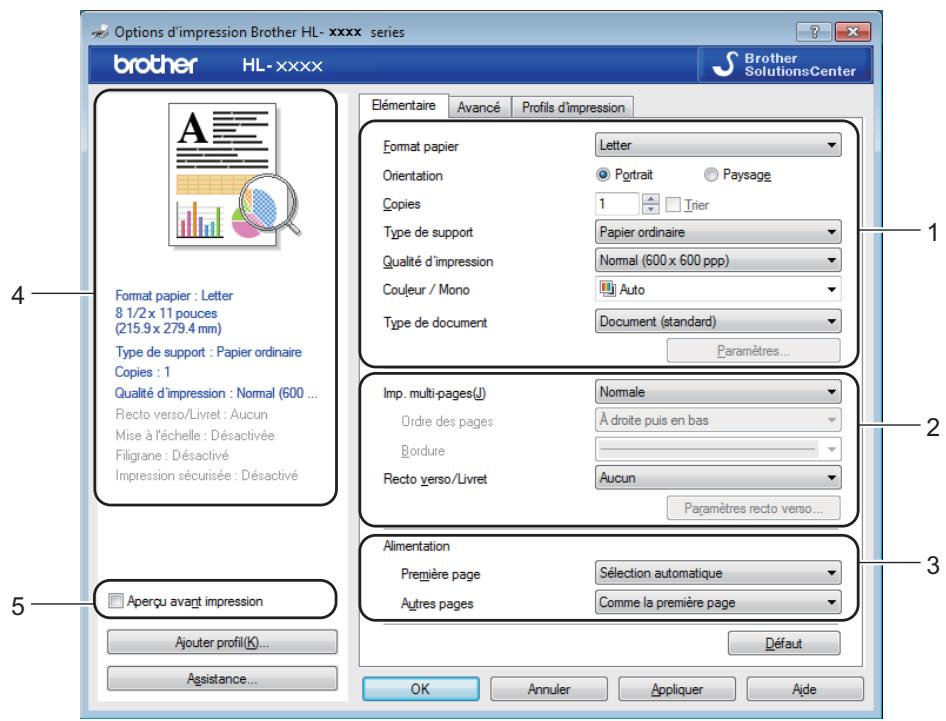The image size is (946, 721).
Task: Click the Assistance... button
Action: point(222,679)
